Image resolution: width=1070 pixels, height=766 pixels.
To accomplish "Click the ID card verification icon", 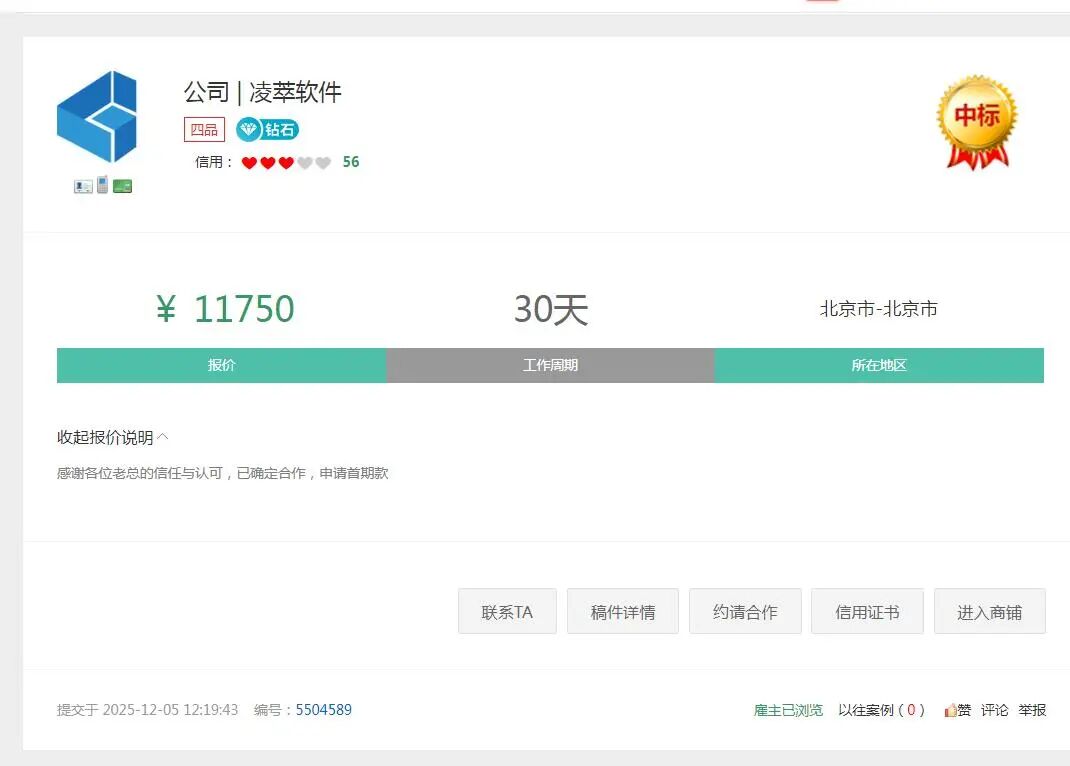I will [x=82, y=185].
